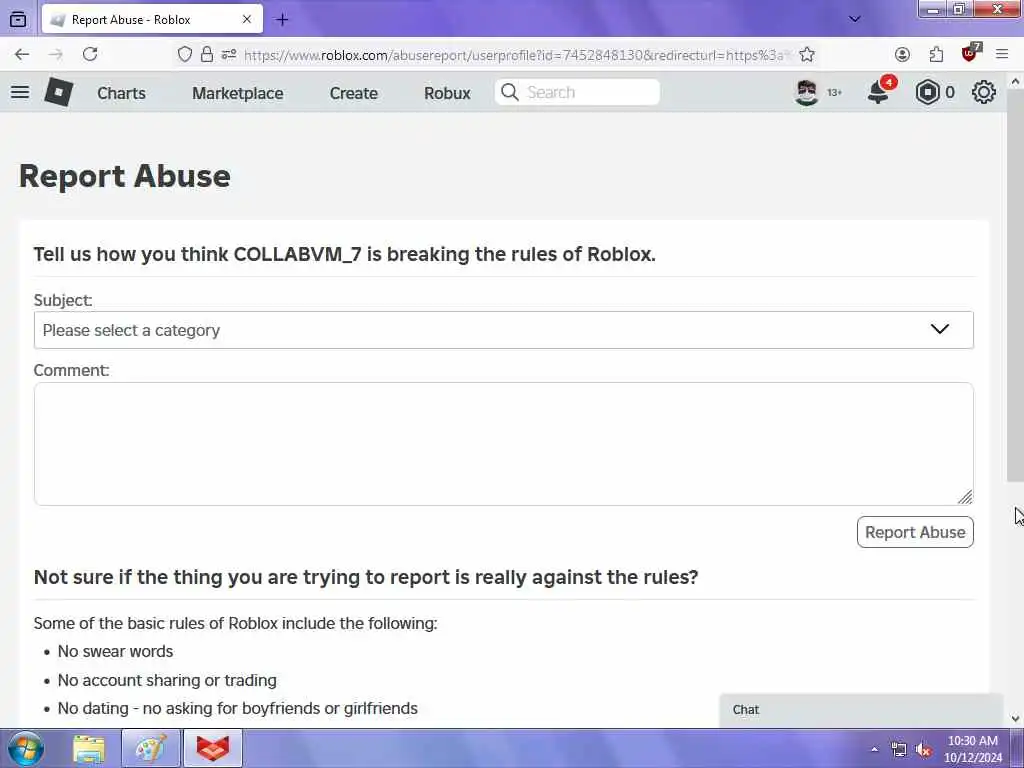Viewport: 1024px width, 768px height.
Task: Click the scrollbar down arrow
Action: [1015, 718]
